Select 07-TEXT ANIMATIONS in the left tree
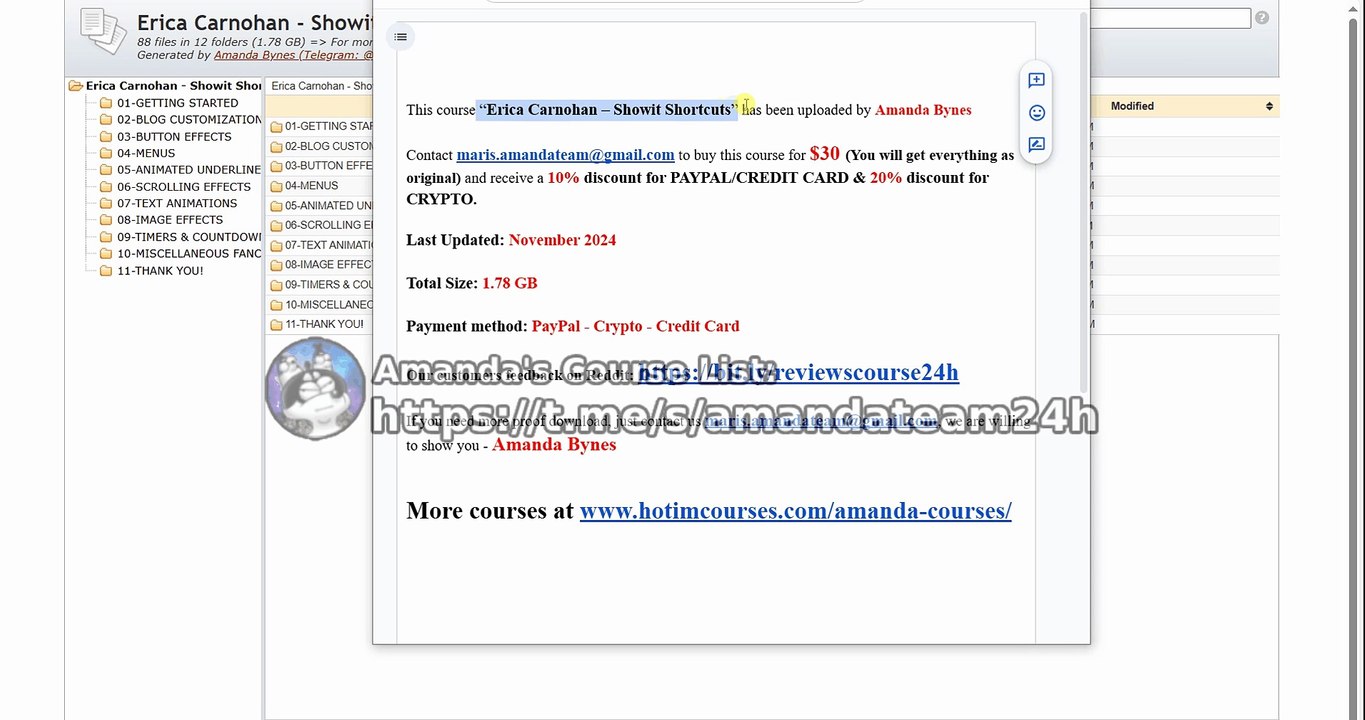Image resolution: width=1365 pixels, height=720 pixels. (x=177, y=203)
